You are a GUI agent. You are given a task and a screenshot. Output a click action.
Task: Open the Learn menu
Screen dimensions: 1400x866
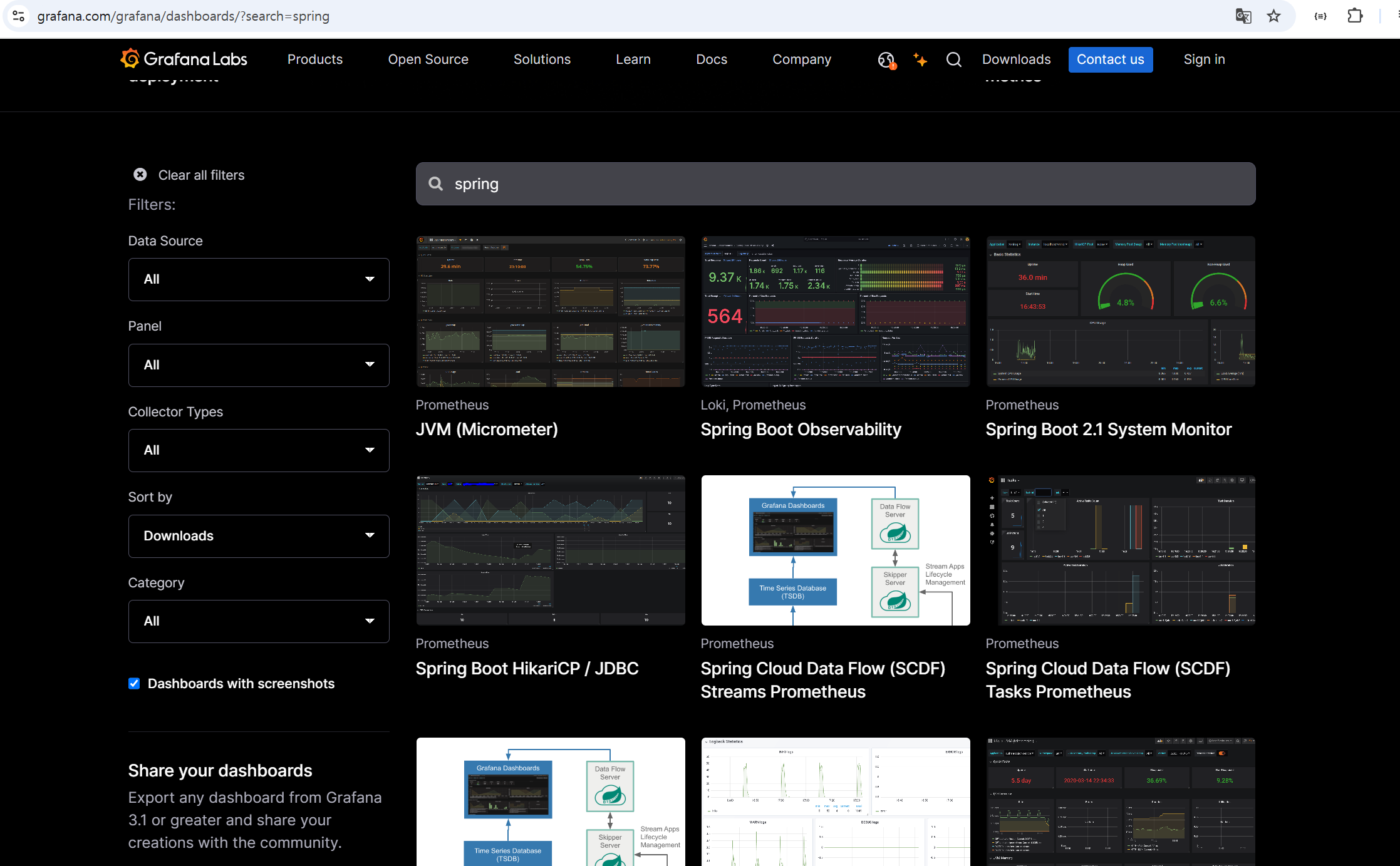coord(633,59)
